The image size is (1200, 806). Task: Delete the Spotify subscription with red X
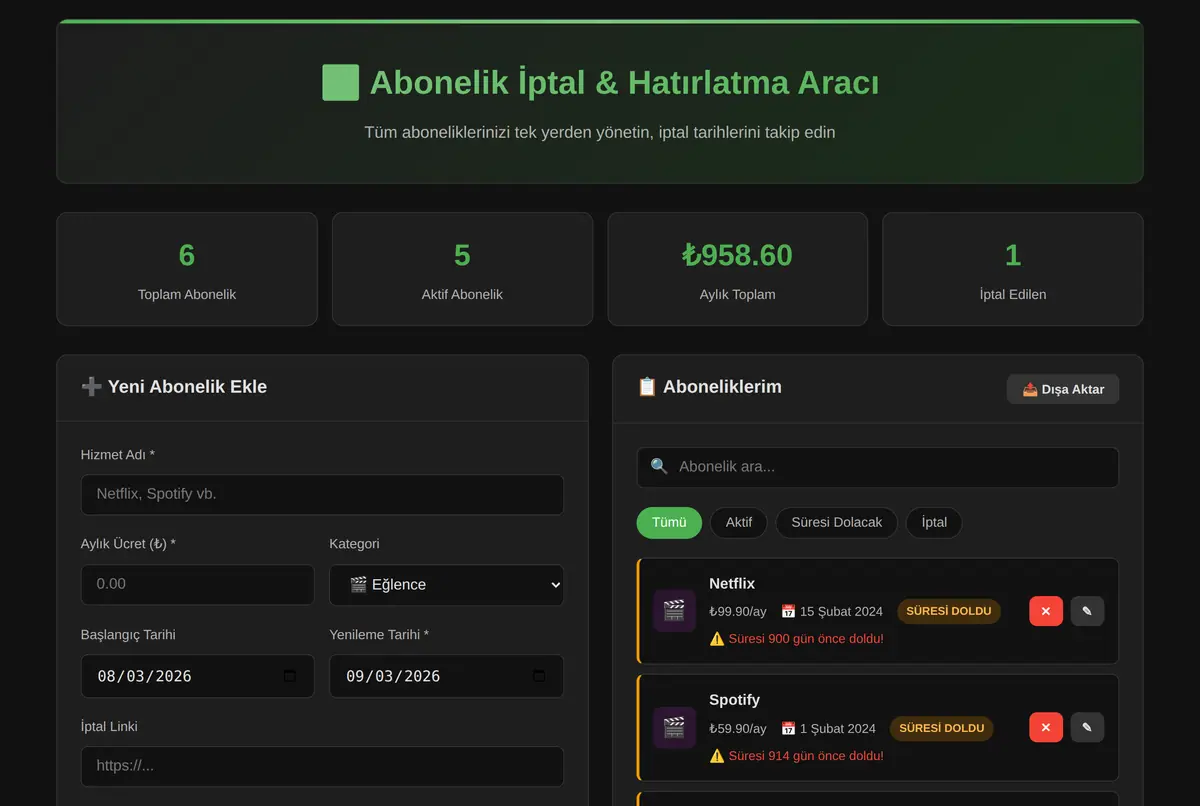pos(1046,727)
